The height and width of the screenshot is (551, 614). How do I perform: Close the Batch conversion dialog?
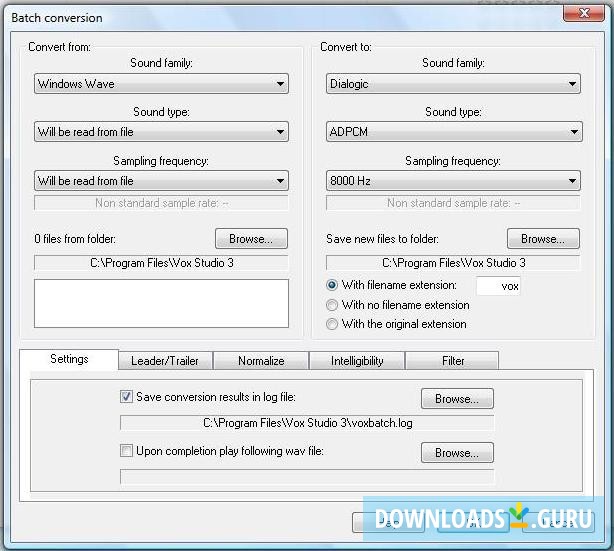coord(583,13)
